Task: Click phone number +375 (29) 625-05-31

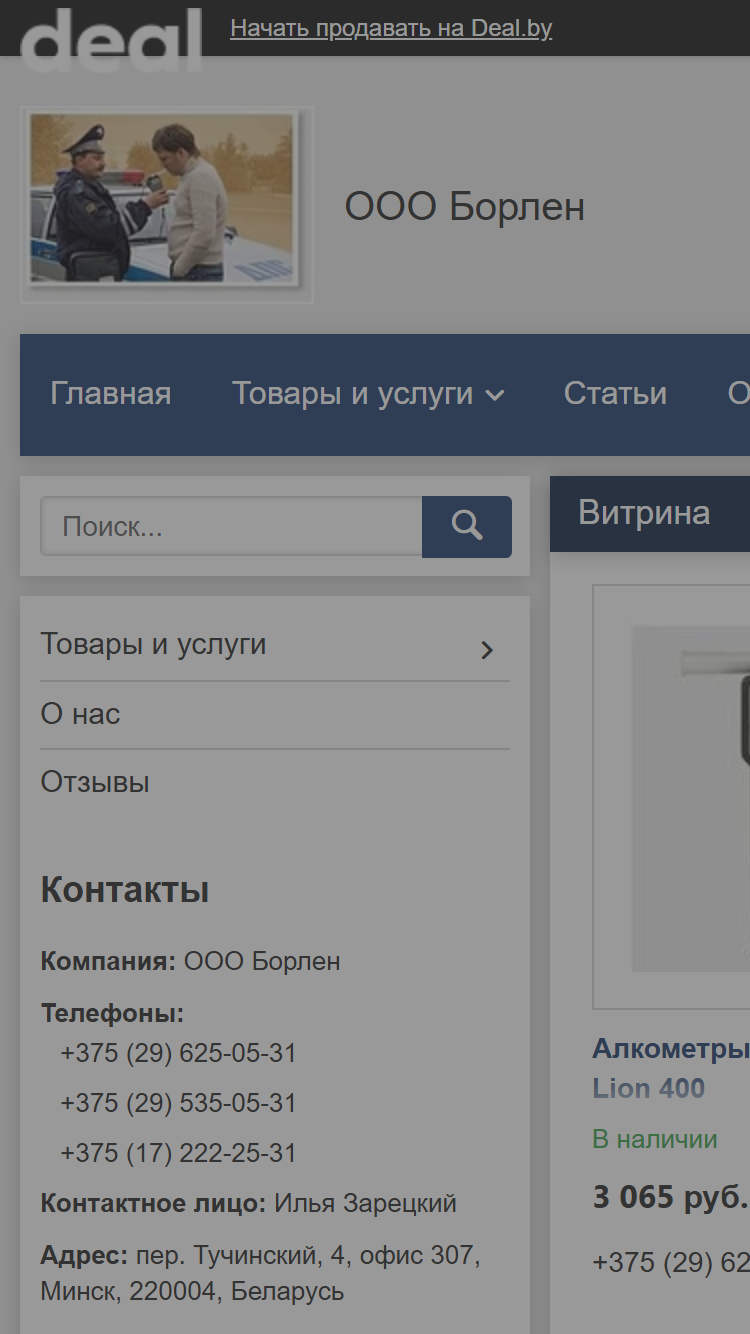Action: [179, 1053]
